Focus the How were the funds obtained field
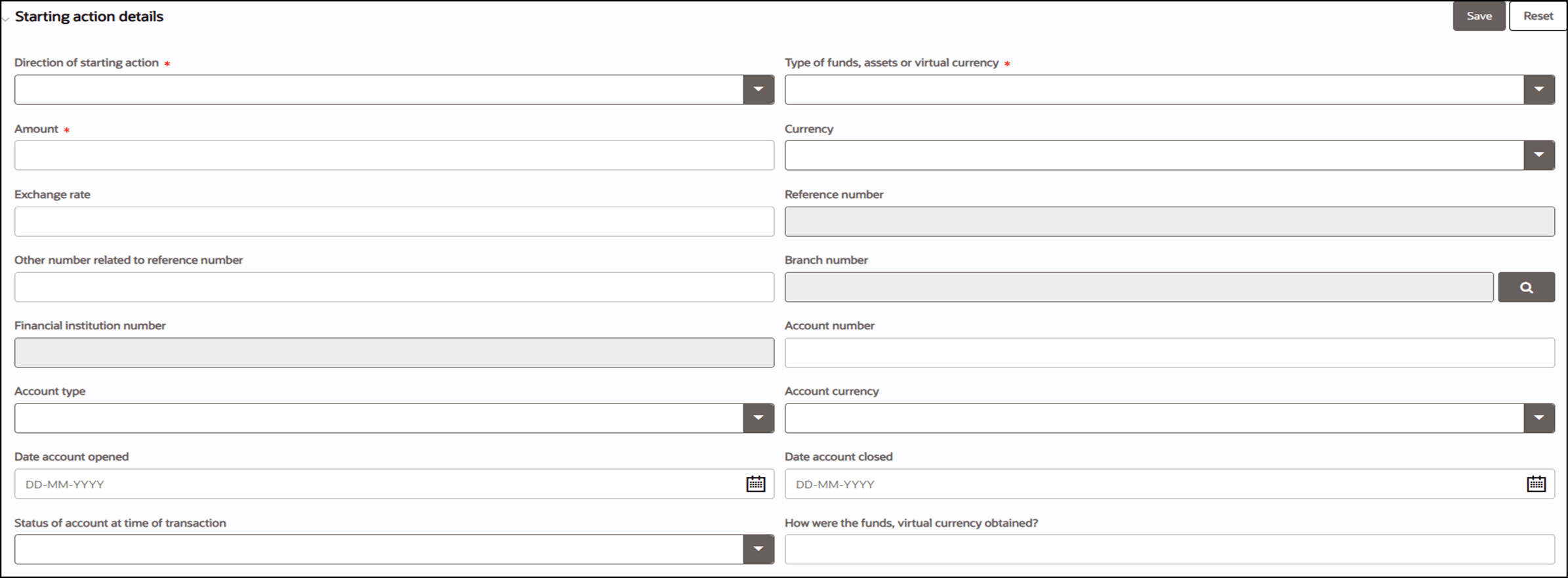 pos(1170,549)
